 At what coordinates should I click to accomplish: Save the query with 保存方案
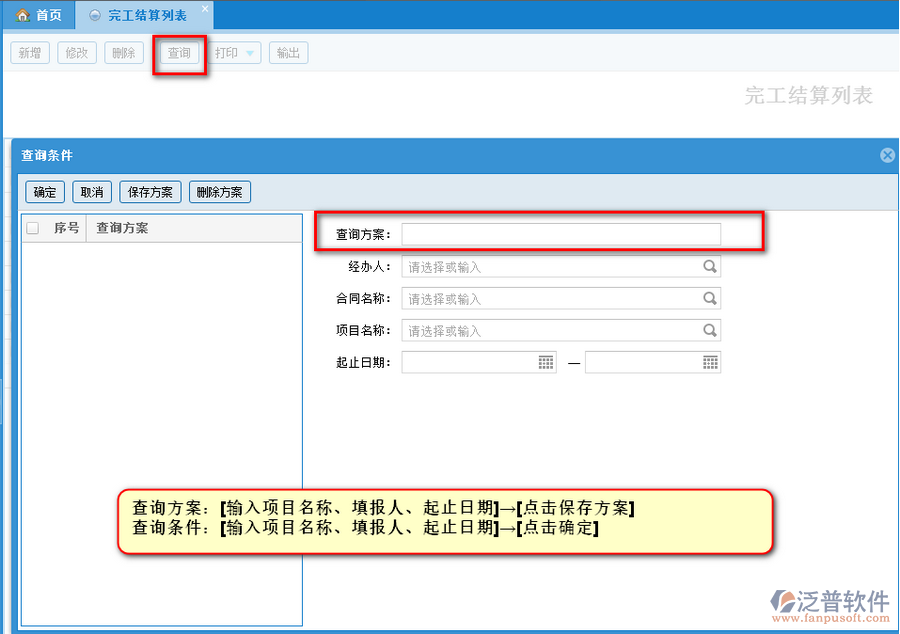(150, 192)
